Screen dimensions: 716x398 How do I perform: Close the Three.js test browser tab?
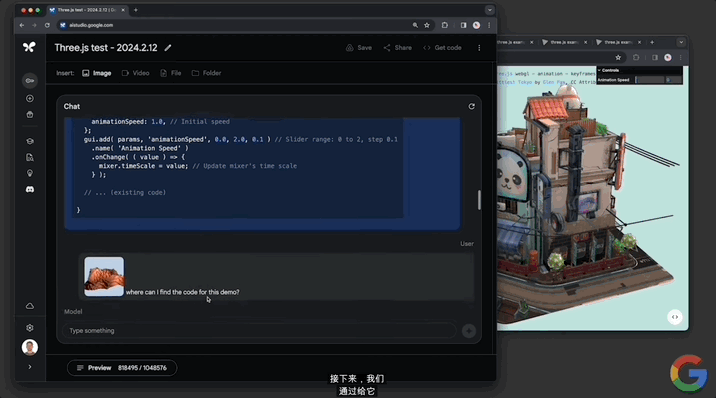[x=123, y=10]
